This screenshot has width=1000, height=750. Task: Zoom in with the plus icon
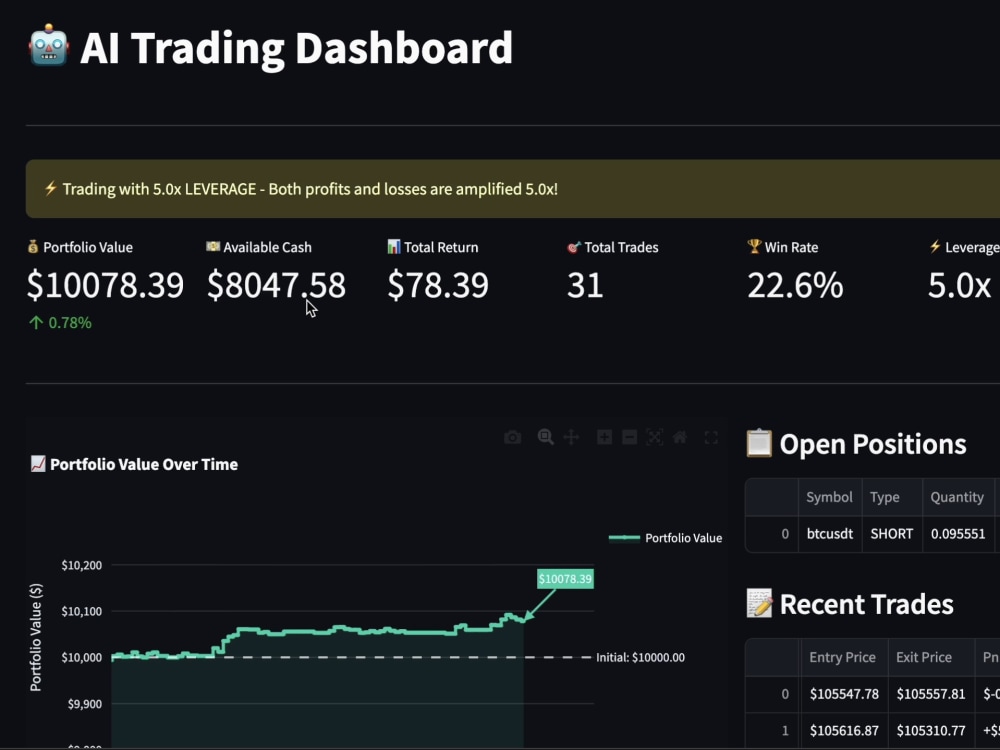(x=605, y=437)
